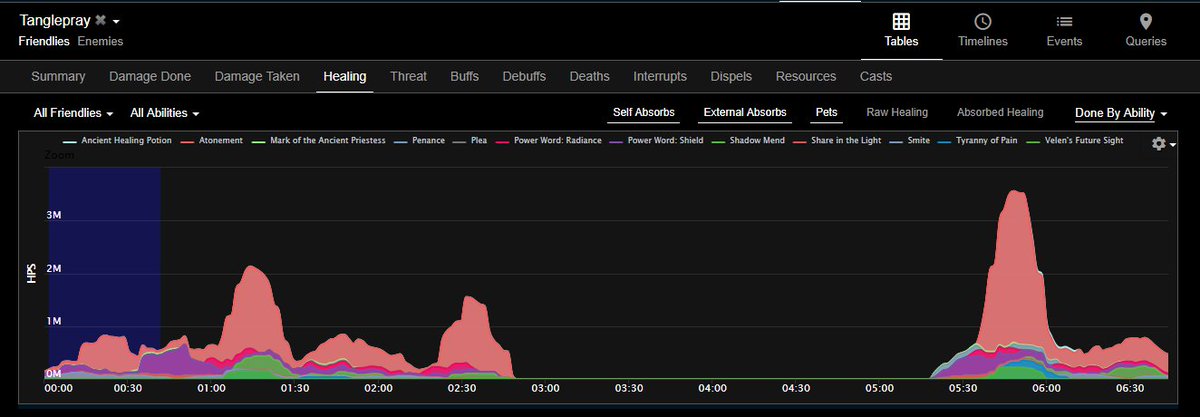This screenshot has height=417, width=1200.
Task: Open the Queries pin icon
Action: 1146,21
